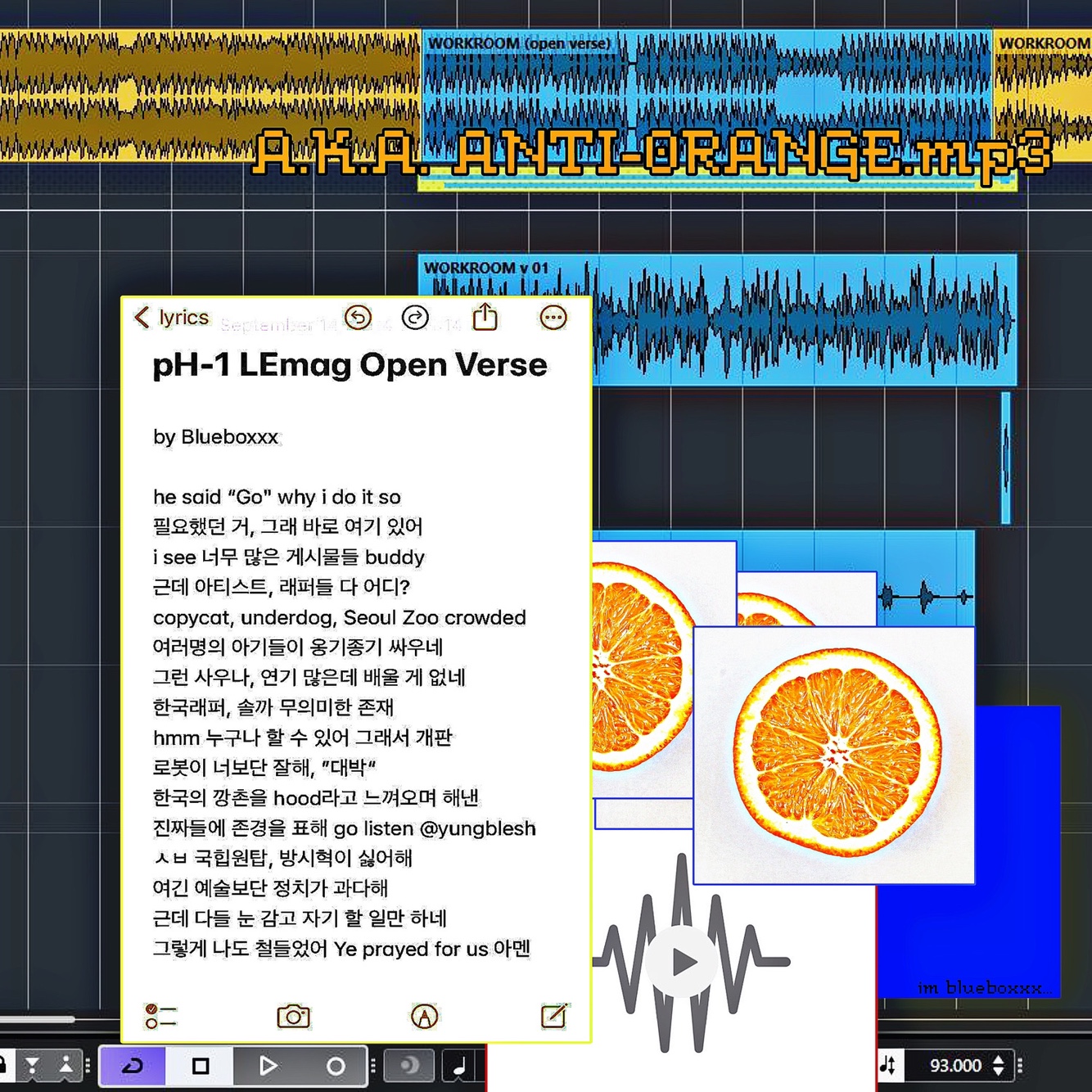
Task: Select the leading yellow audio clip on the top track
Action: point(210,94)
